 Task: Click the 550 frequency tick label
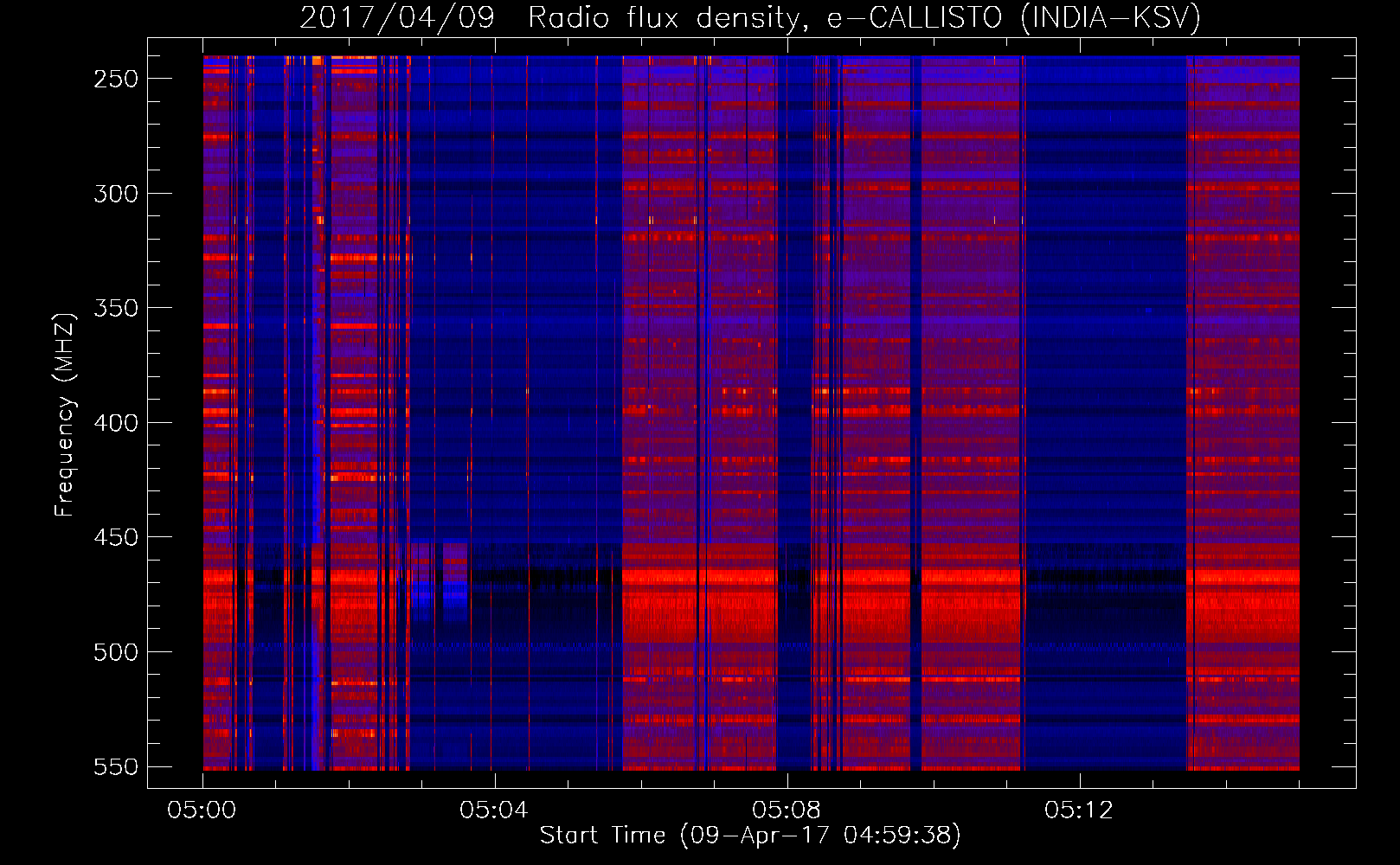click(116, 766)
